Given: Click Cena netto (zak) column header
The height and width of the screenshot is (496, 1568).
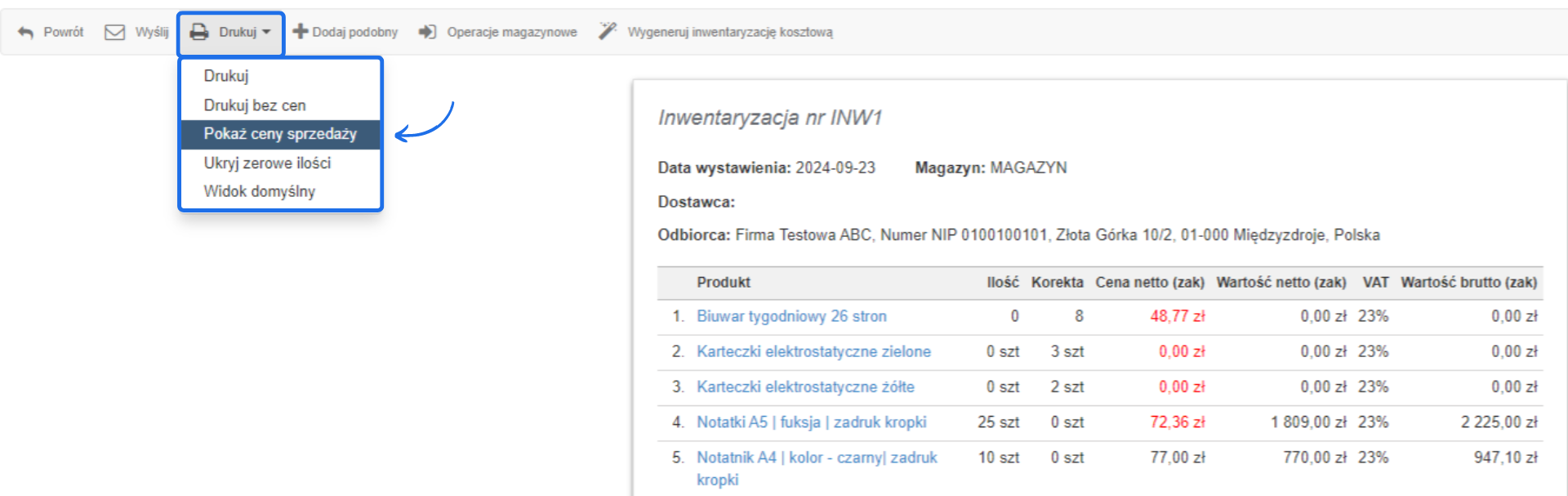Looking at the screenshot, I should [x=1150, y=282].
